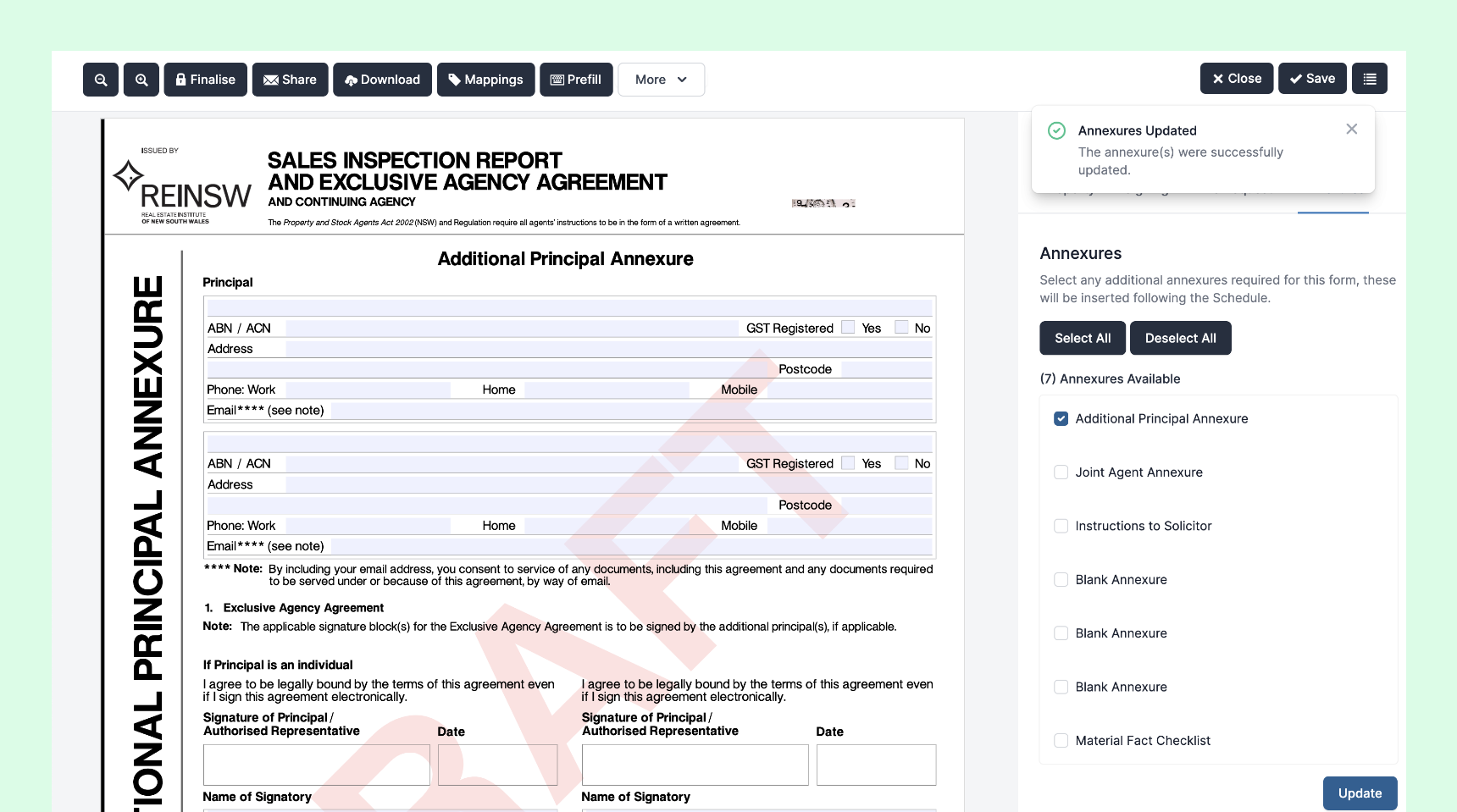Open the list view icon button
The height and width of the screenshot is (812, 1457).
coord(1369,79)
